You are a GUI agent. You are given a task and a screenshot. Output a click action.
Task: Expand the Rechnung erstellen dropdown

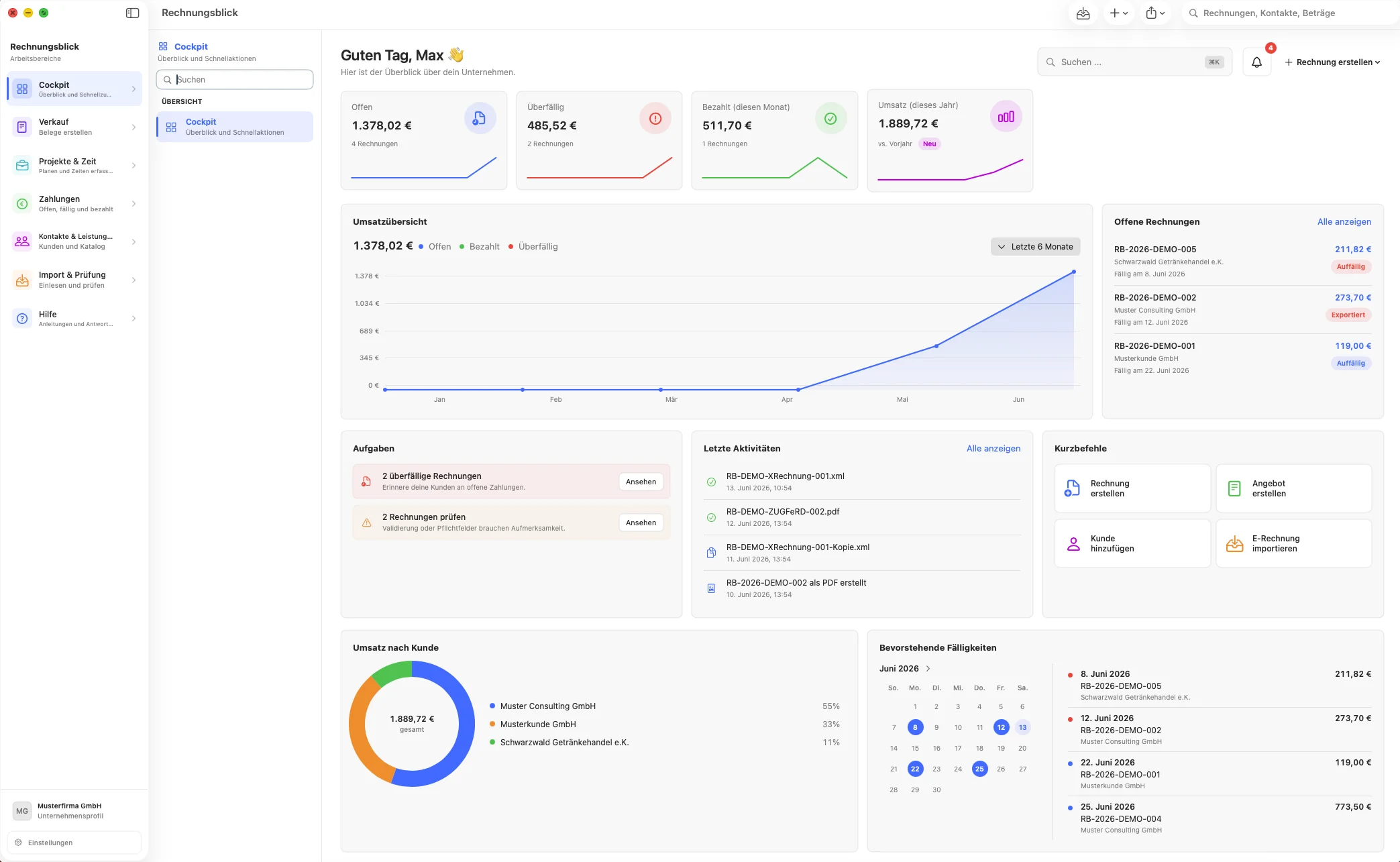(x=1332, y=62)
